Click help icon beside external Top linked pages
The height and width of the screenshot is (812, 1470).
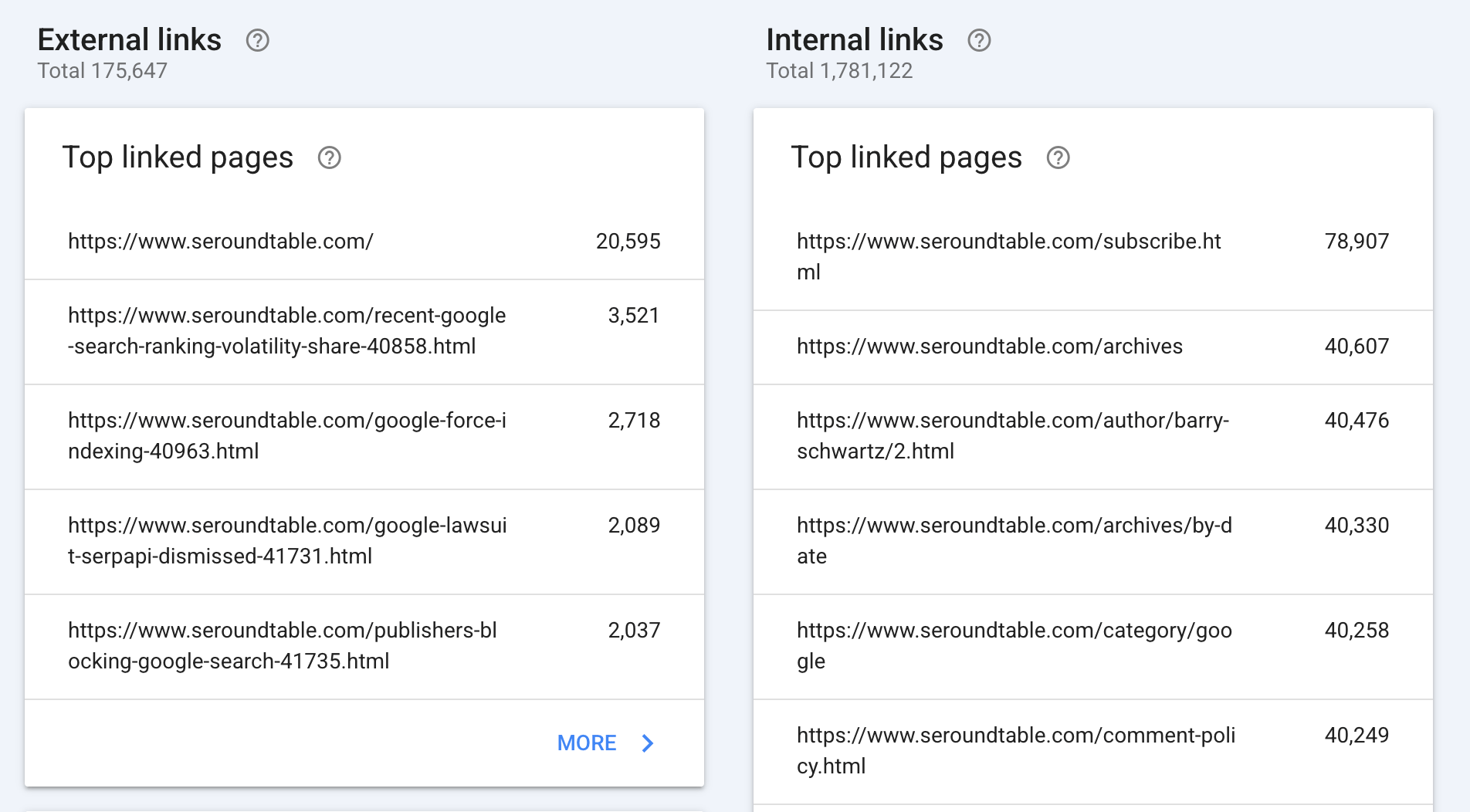(x=329, y=157)
